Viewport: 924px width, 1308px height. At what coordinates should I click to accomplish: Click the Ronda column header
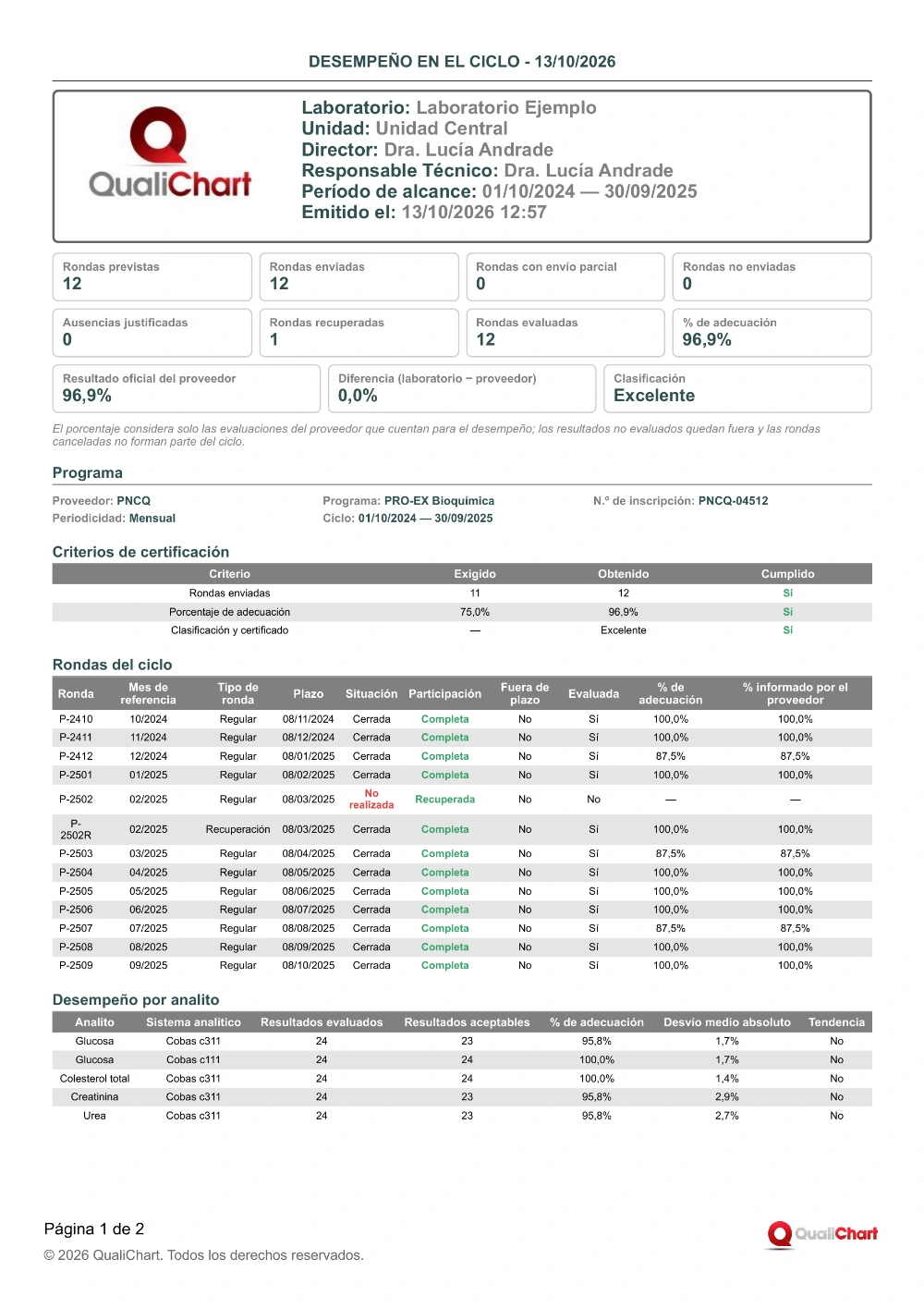coord(76,694)
